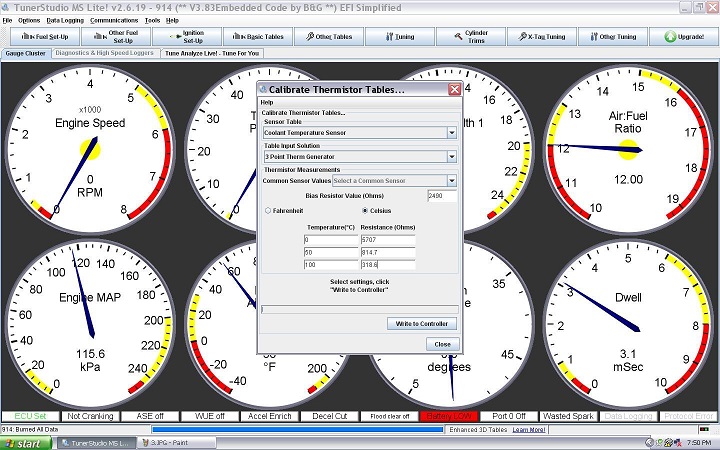Open the main window Help menu
This screenshot has height=450, width=720.
(x=172, y=21)
